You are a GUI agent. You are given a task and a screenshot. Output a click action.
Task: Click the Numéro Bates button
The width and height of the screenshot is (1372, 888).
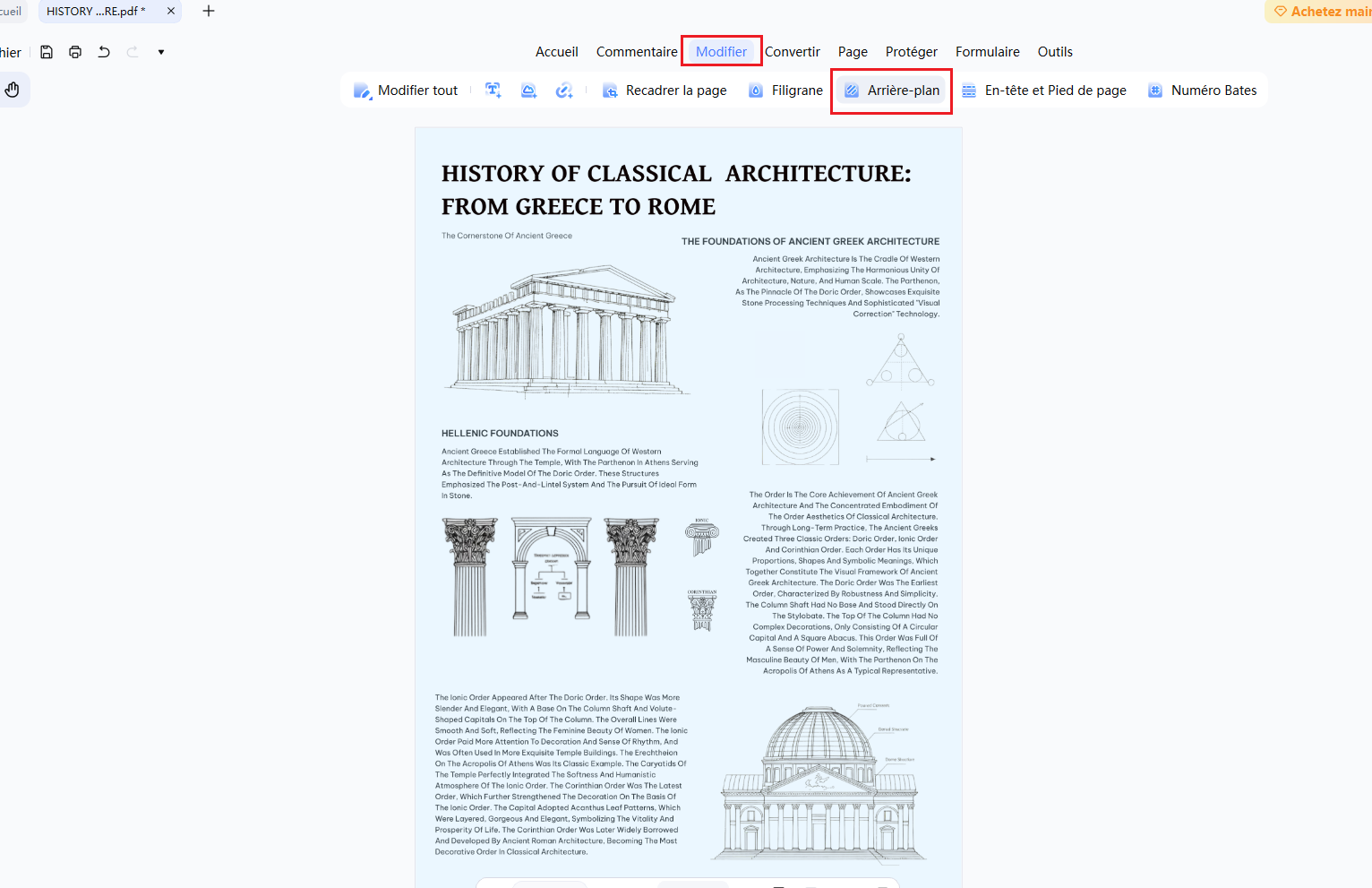[x=1203, y=91]
